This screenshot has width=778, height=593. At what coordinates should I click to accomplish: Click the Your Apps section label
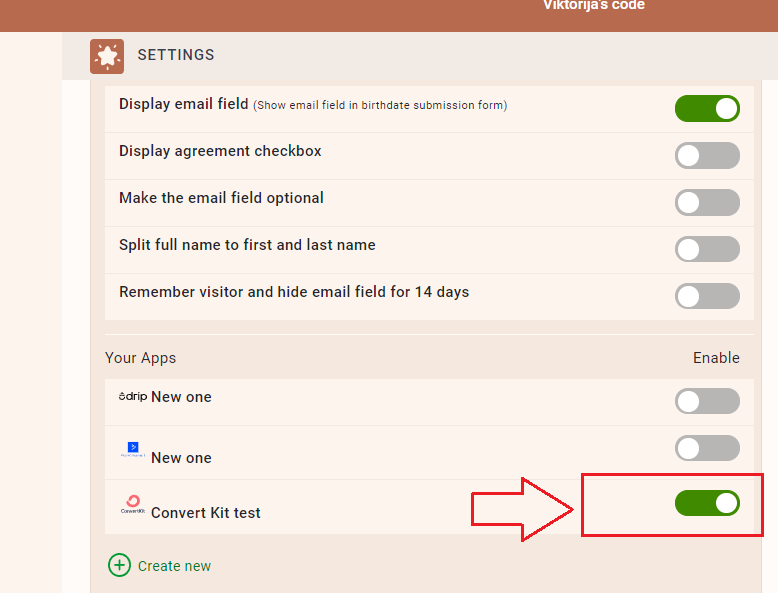(140, 358)
